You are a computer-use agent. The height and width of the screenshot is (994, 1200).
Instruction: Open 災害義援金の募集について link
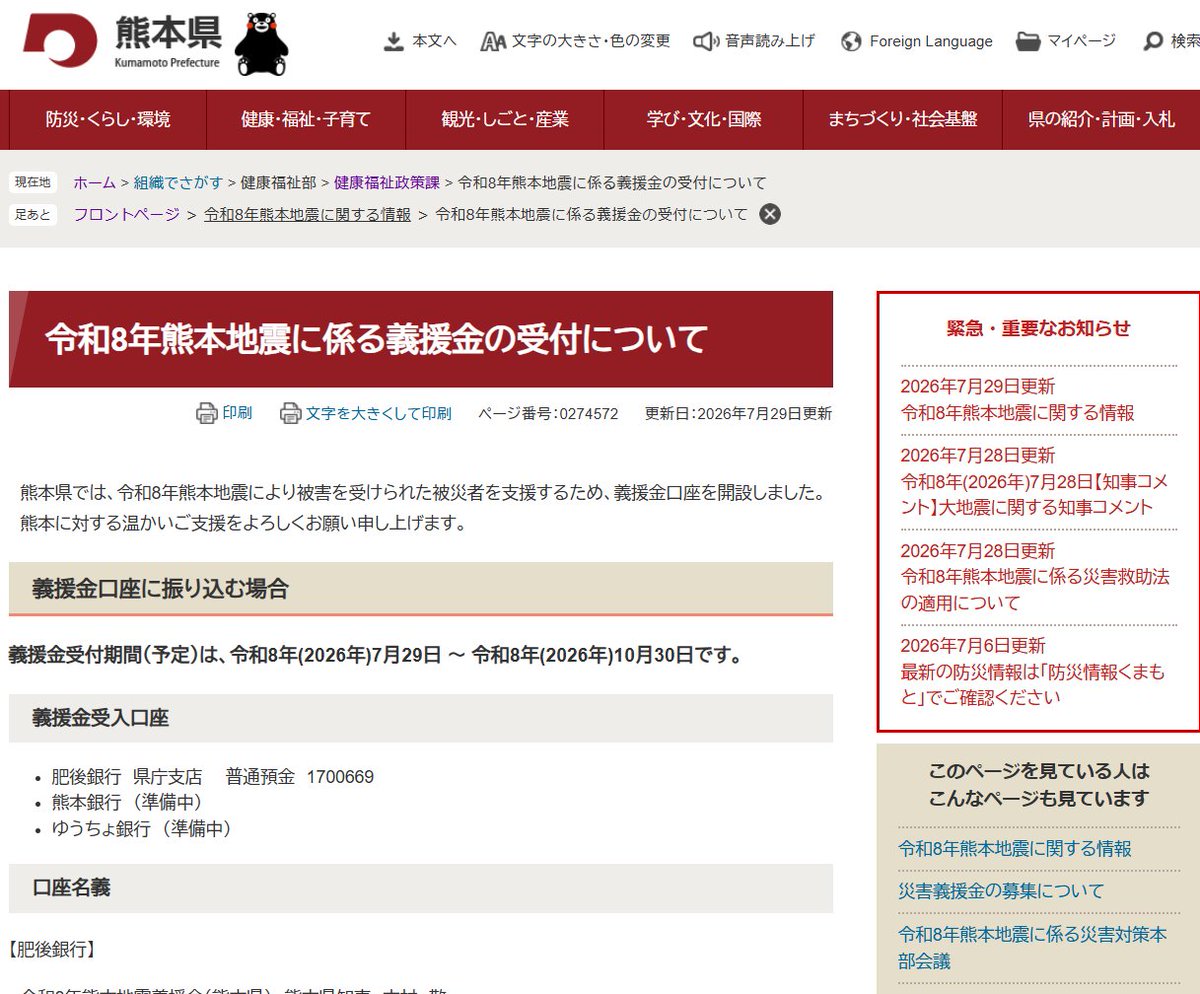pyautogui.click(x=1002, y=891)
